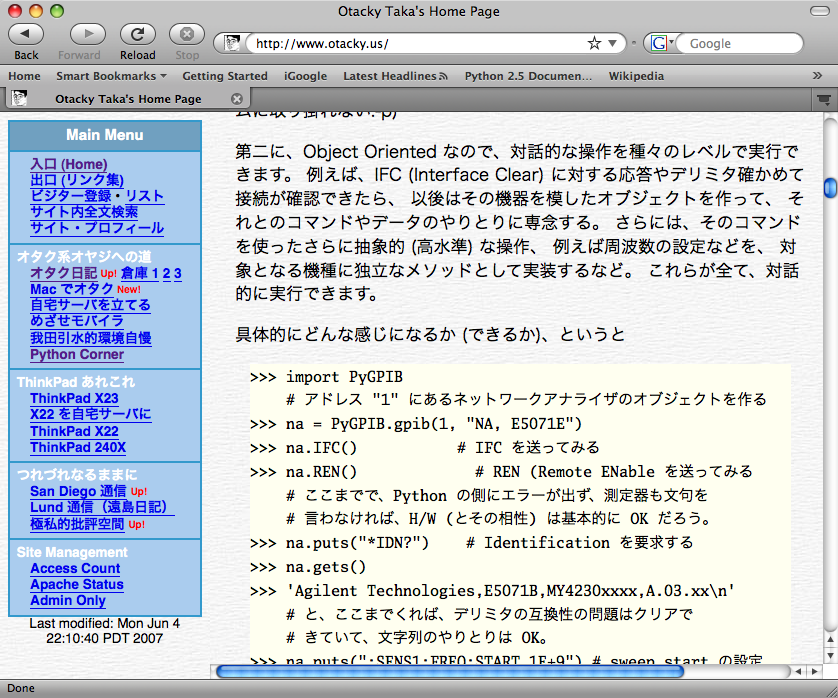Viewport: 838px width, 698px height.
Task: Click the 'Main Menu' sidebar heading
Action: click(105, 135)
